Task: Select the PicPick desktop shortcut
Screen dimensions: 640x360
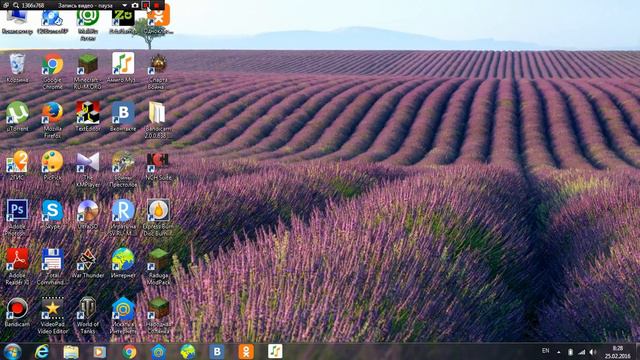Action: [x=53, y=162]
